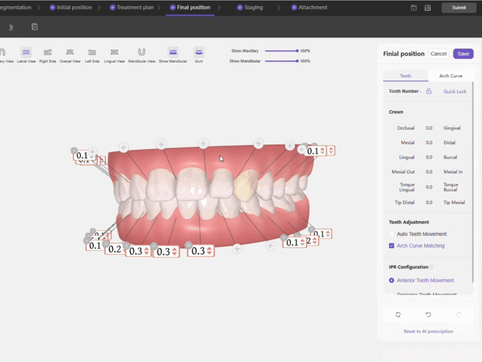
Task: Click Torque Lingual button
Action: (407, 187)
